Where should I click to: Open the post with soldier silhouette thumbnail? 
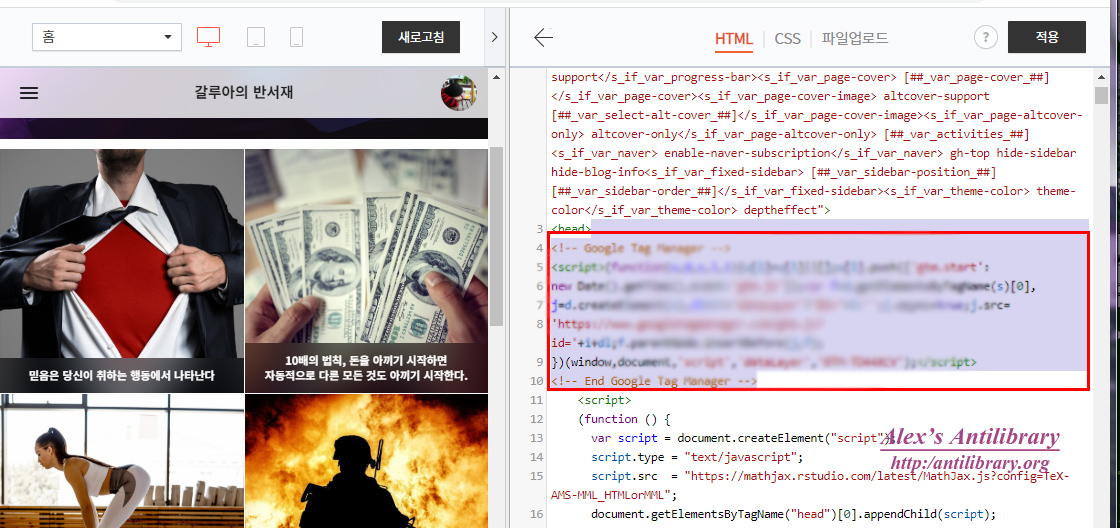point(366,461)
